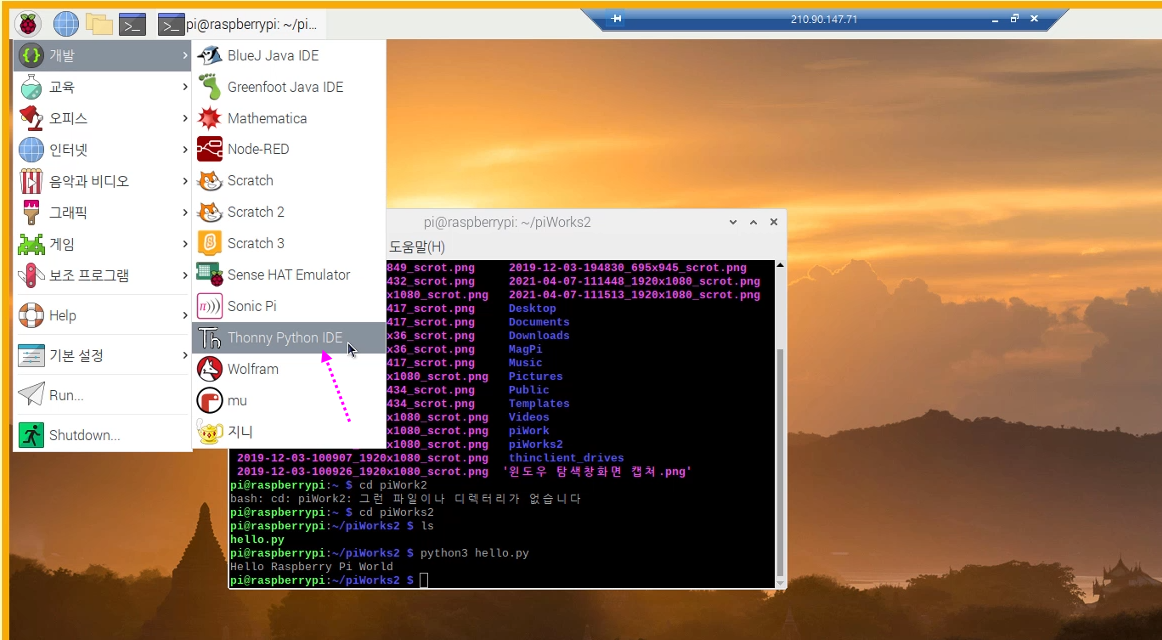Image resolution: width=1162 pixels, height=640 pixels.
Task: Expand the 오피스 submenu arrow
Action: coord(185,119)
